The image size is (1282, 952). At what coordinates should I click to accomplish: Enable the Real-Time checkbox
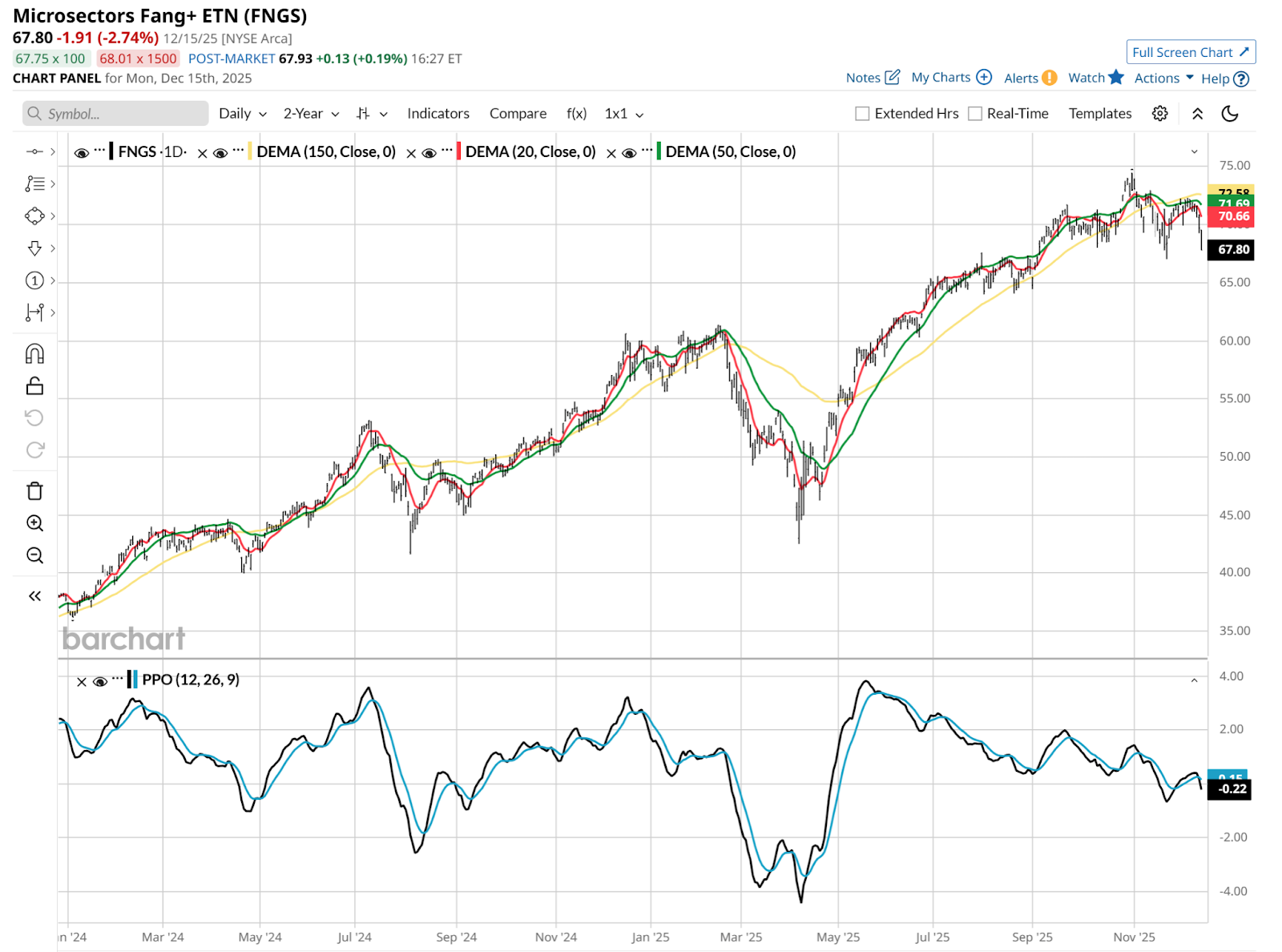point(975,114)
